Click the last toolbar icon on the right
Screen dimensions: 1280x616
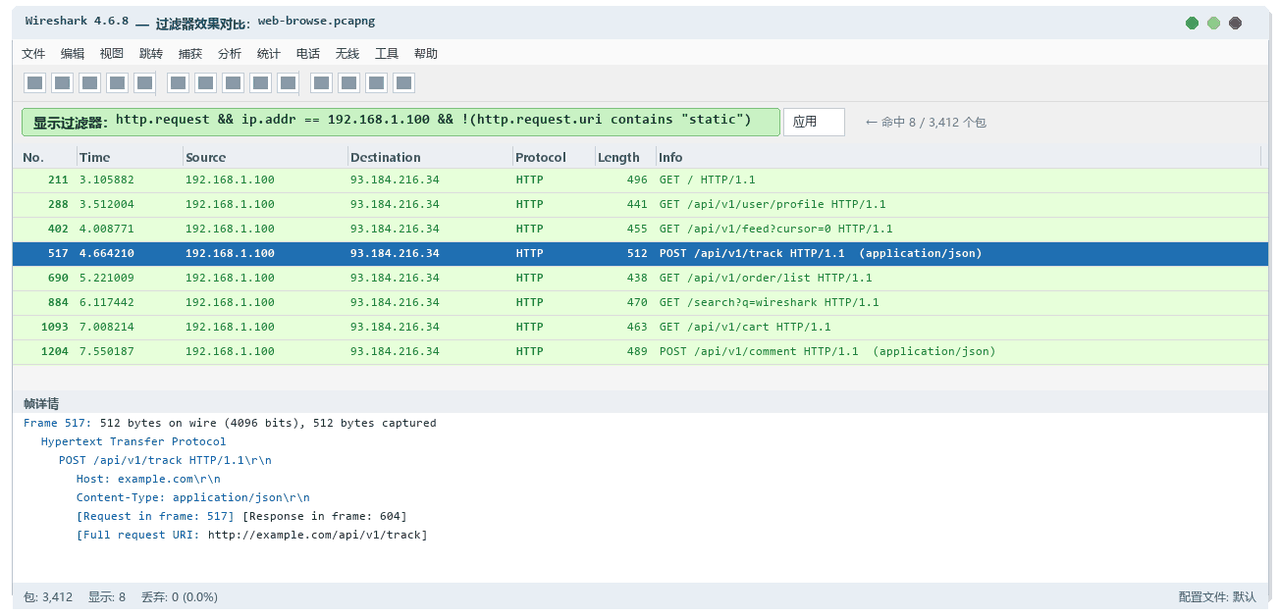(404, 83)
